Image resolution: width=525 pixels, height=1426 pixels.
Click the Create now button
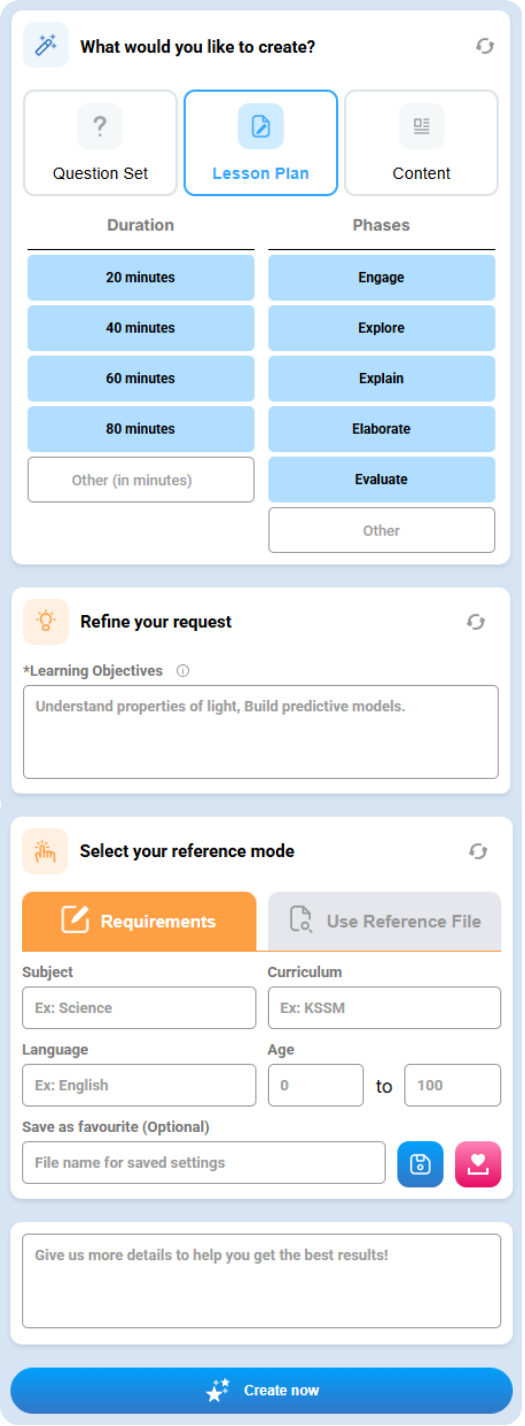point(262,1390)
